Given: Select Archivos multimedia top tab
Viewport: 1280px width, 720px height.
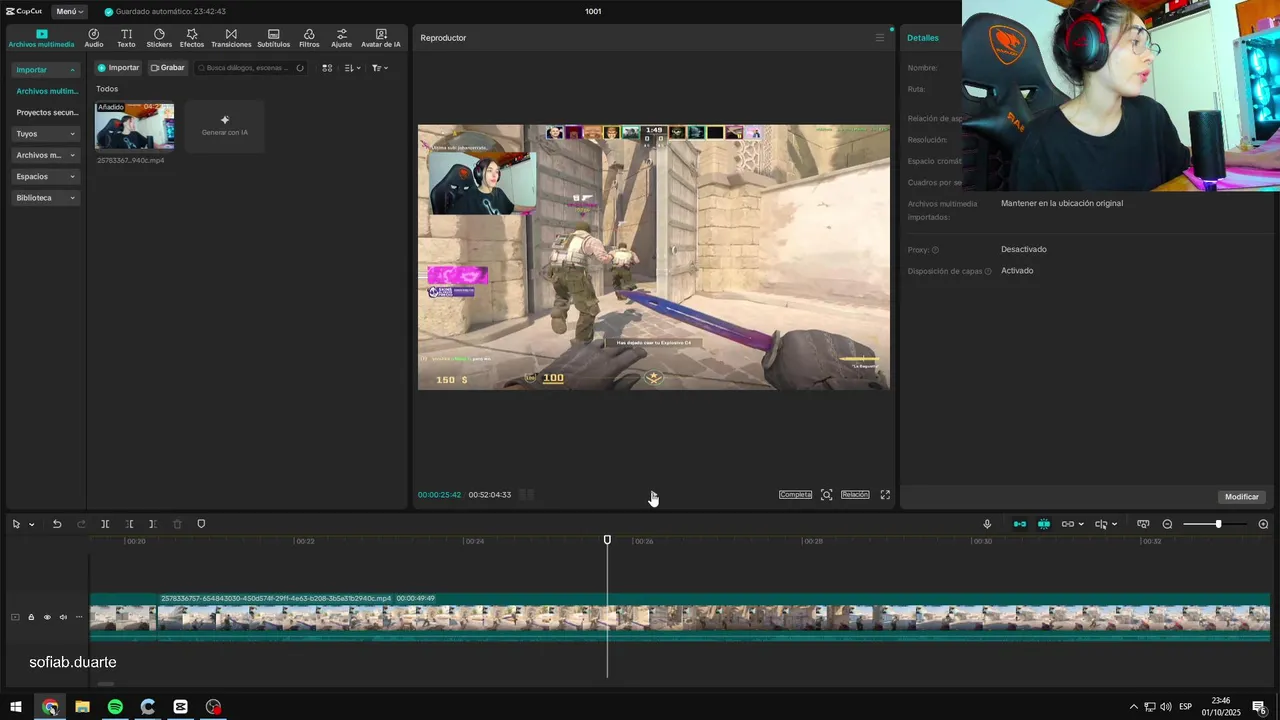Looking at the screenshot, I should click(42, 38).
